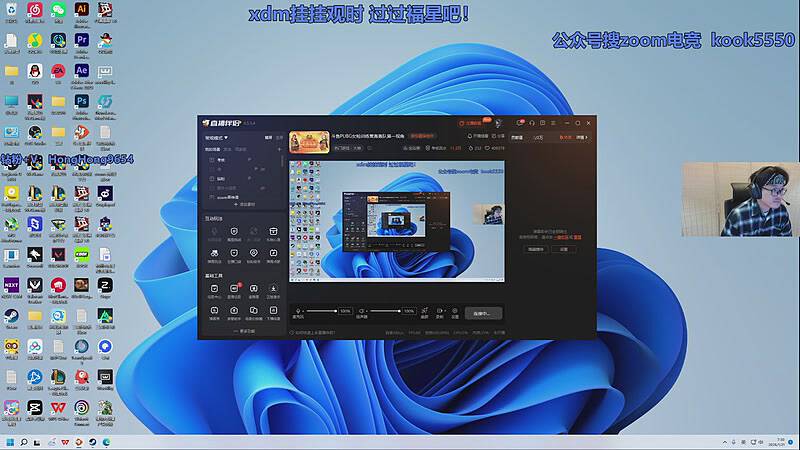
Task: Open the WeChat desktop icon
Action: point(58,10)
